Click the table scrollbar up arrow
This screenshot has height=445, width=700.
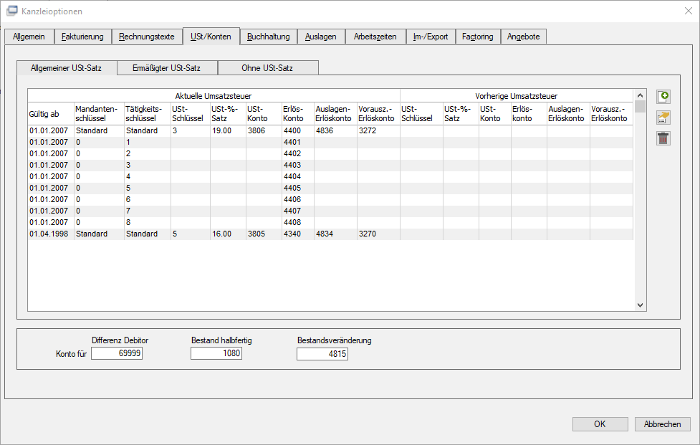pos(640,95)
